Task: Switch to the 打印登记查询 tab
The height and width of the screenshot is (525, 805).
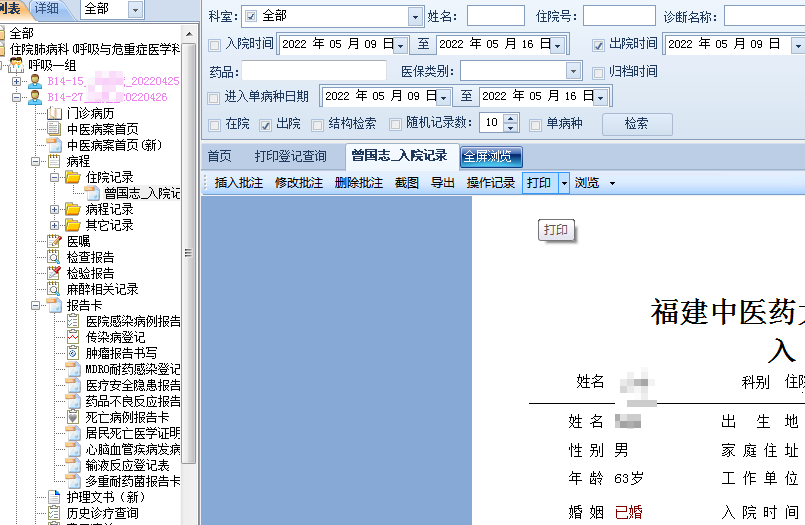Action: [x=291, y=156]
